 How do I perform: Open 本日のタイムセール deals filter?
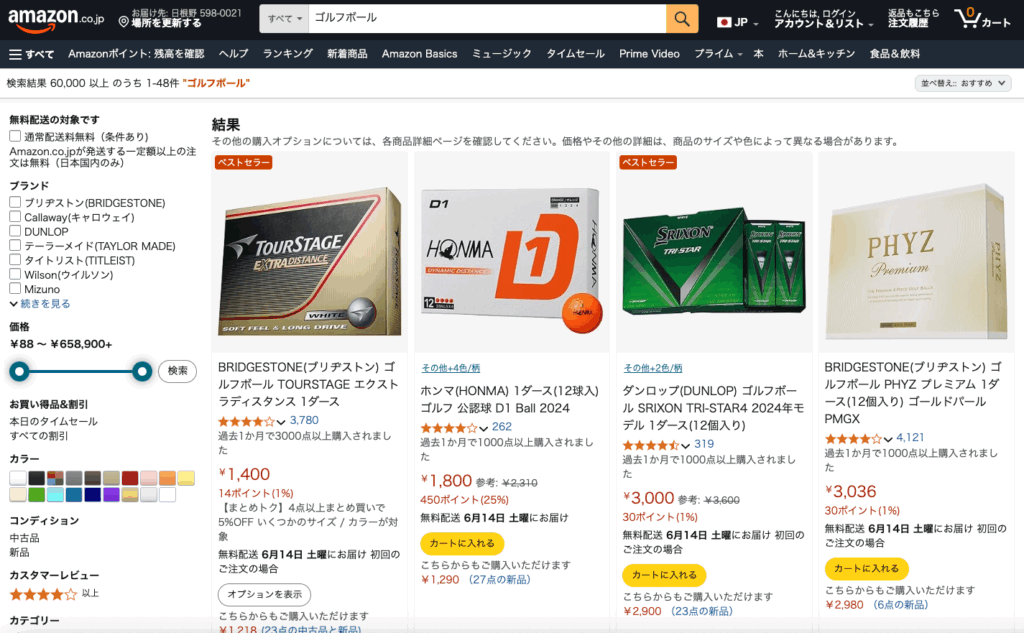click(53, 422)
